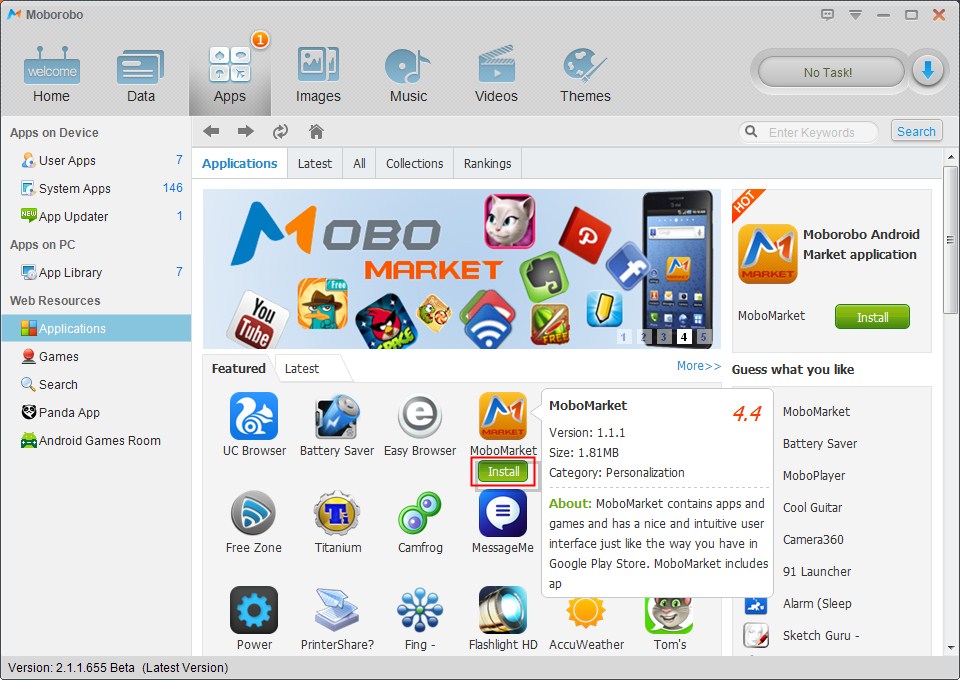Open the Themes section
The image size is (960, 680).
[585, 75]
